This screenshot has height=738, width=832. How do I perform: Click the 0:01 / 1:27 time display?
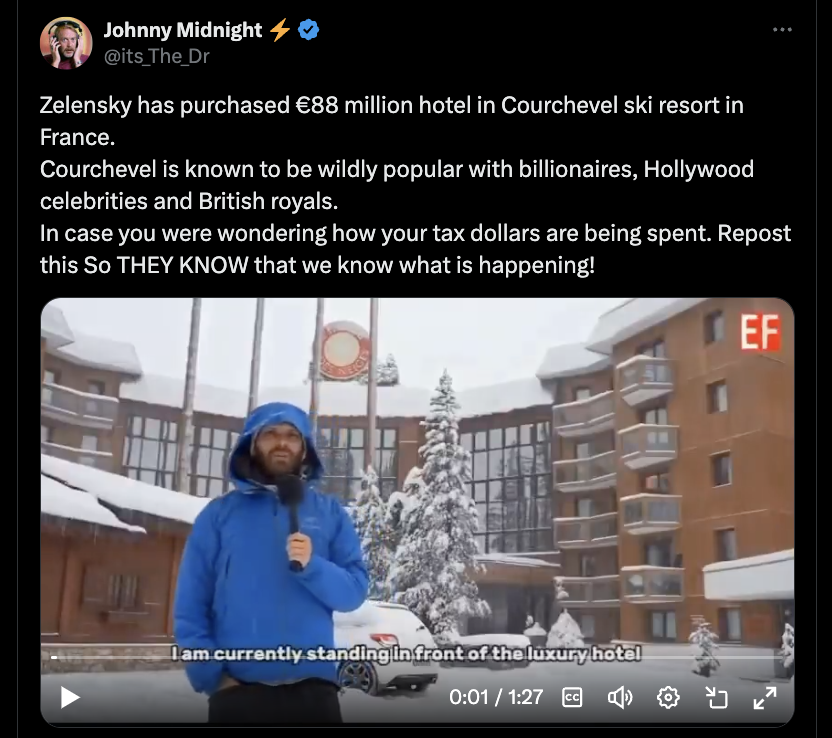pos(496,697)
